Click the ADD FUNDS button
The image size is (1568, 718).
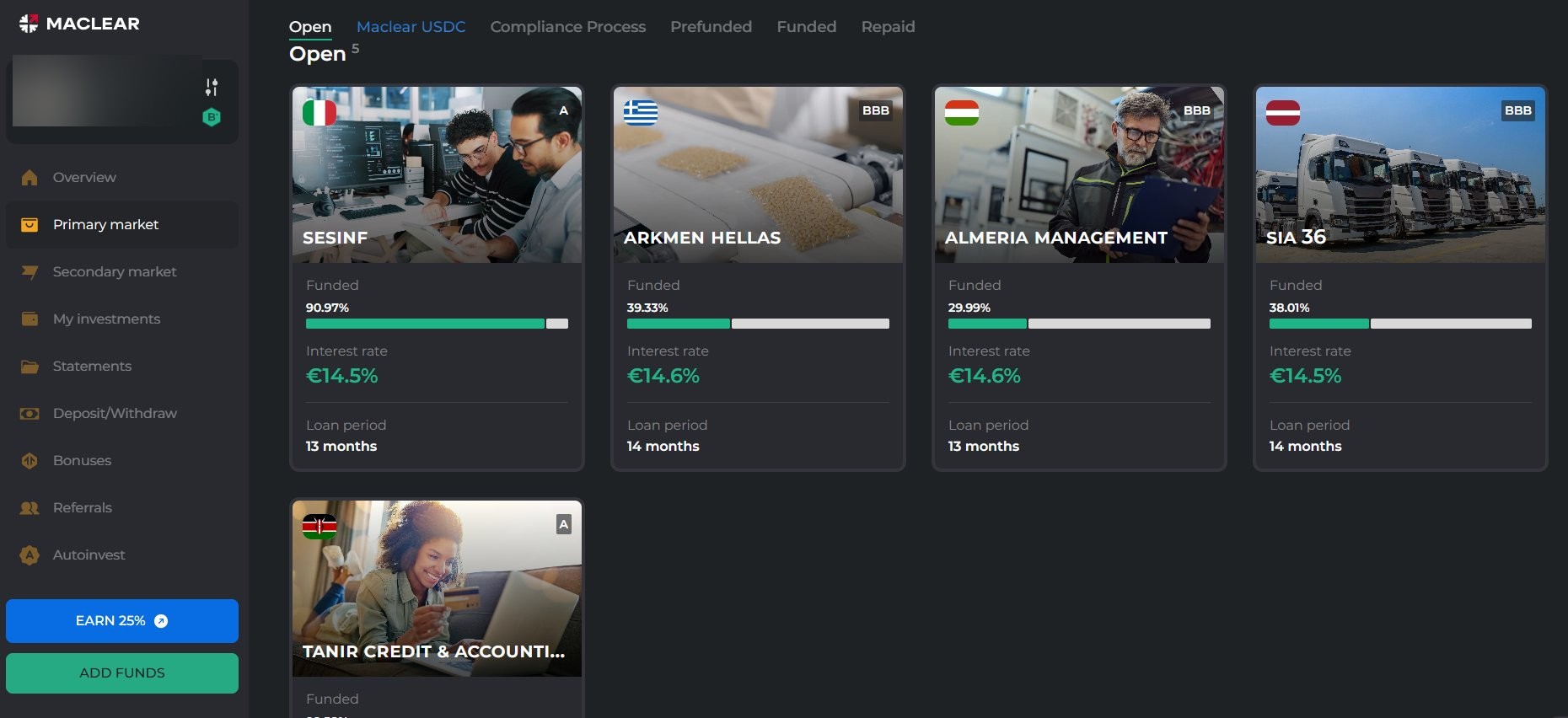[122, 673]
